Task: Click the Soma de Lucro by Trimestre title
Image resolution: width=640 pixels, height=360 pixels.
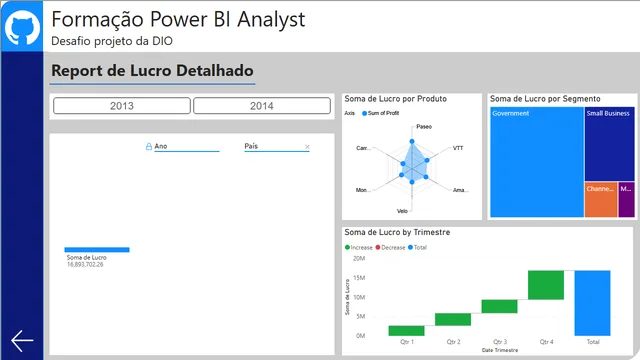Action: [397, 232]
